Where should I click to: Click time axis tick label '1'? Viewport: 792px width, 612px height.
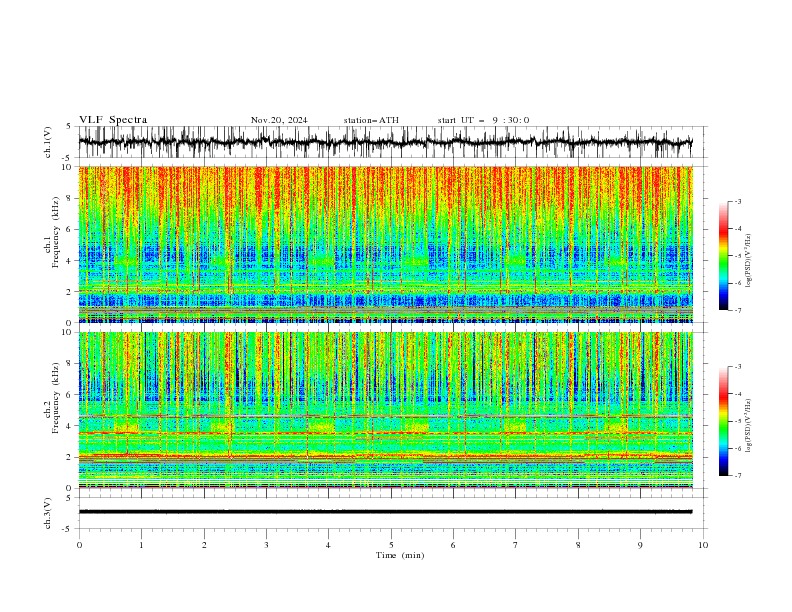click(141, 545)
